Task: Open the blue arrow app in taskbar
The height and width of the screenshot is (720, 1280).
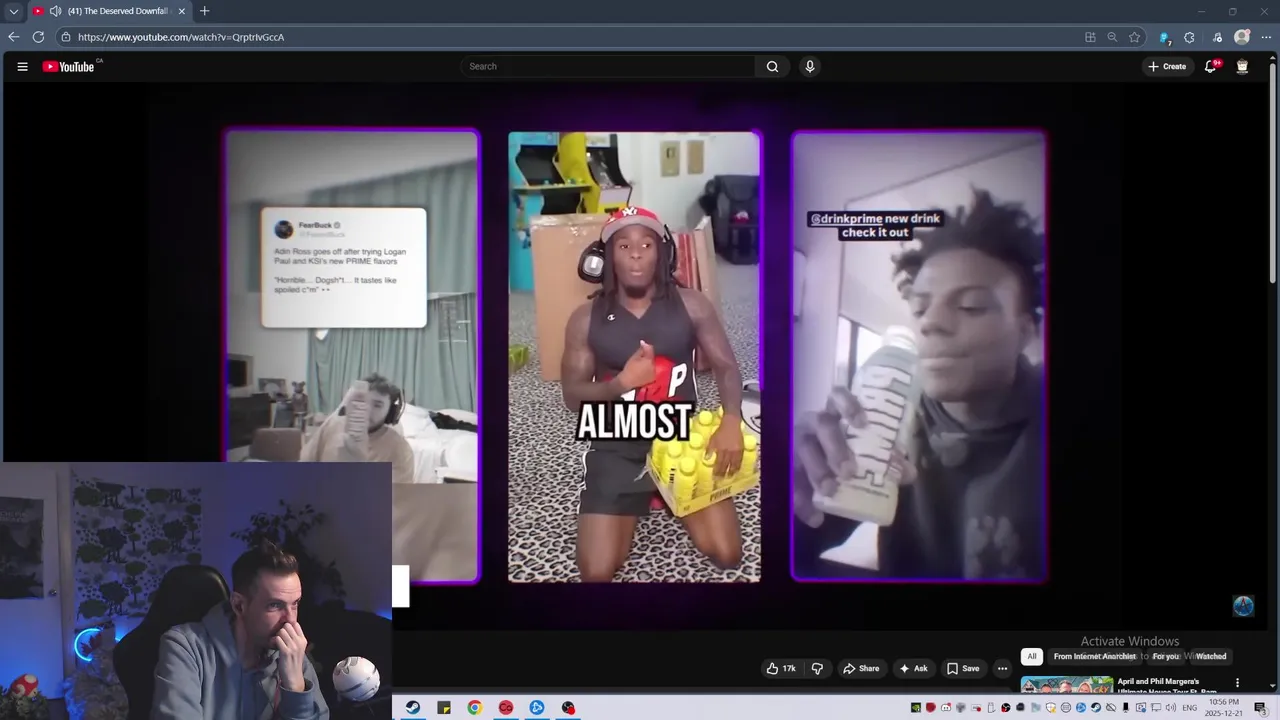Action: (537, 707)
